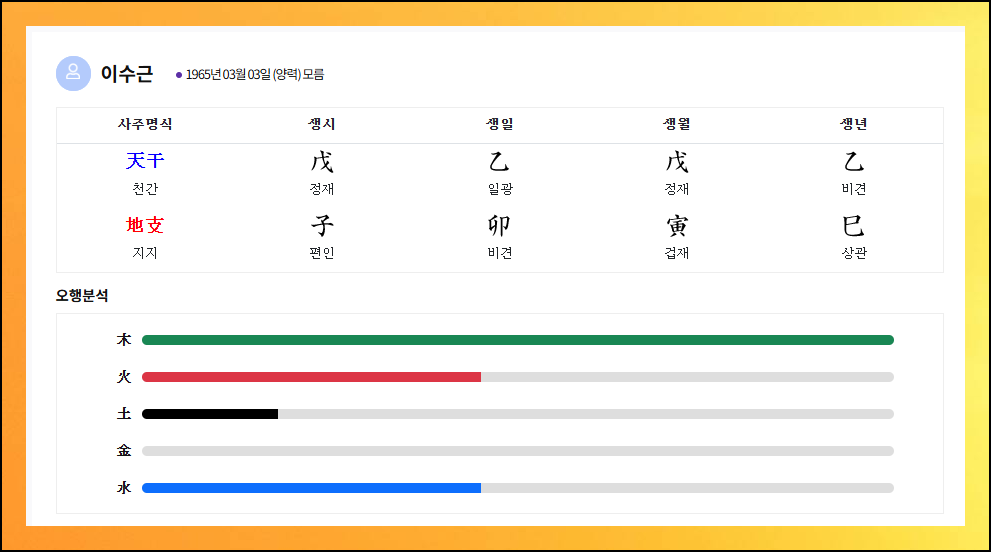Screen dimensions: 991x552
Task: Click the blue 水 element bar
Action: coord(311,488)
